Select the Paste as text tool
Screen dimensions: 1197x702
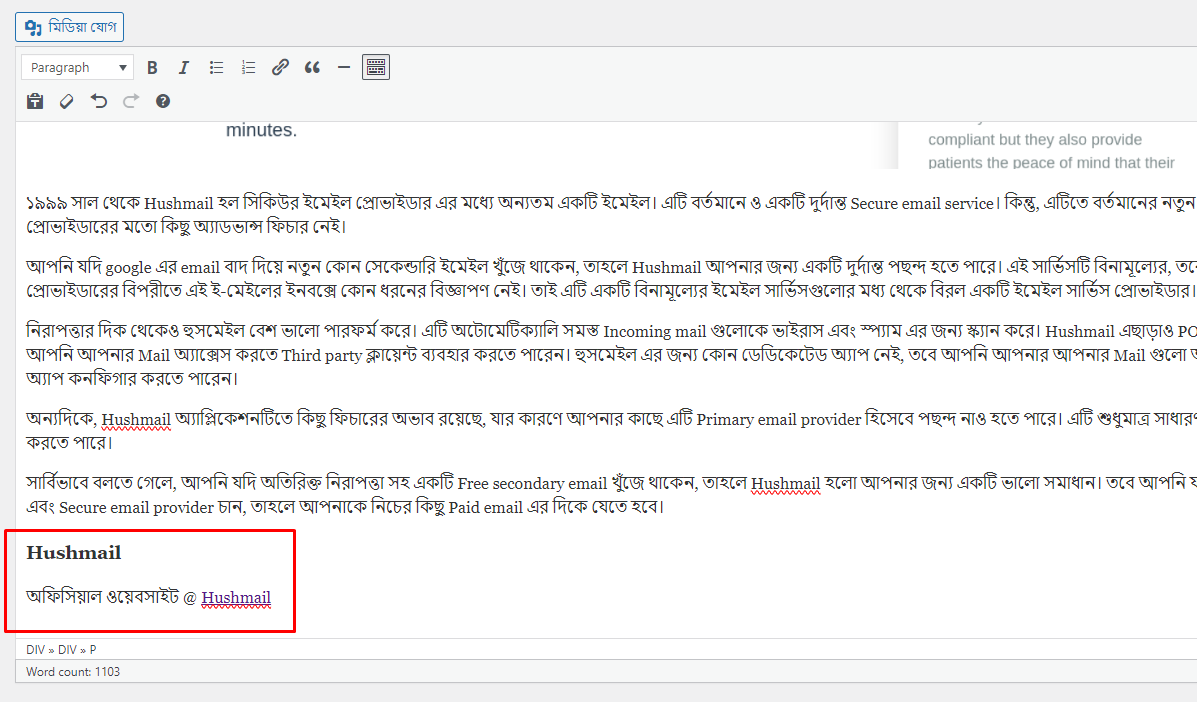[35, 101]
